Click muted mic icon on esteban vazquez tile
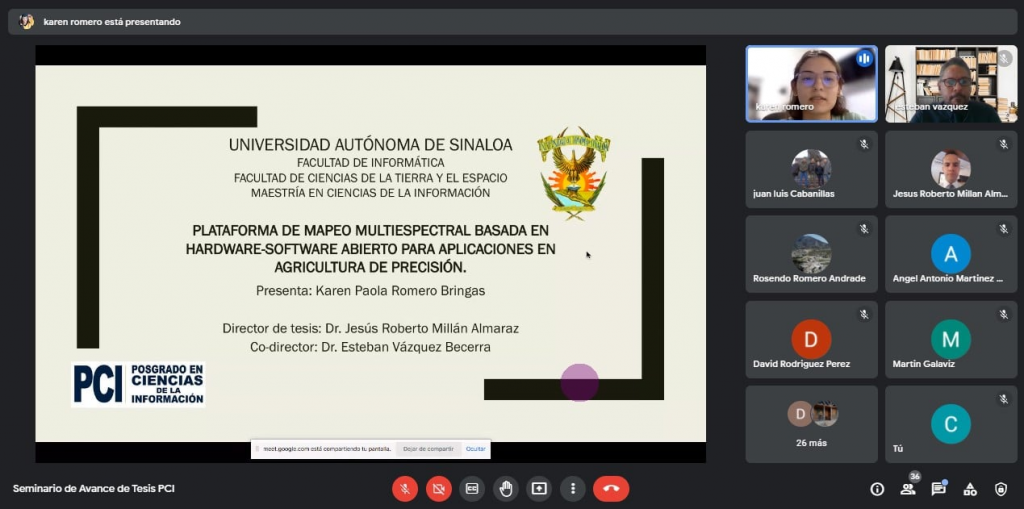1024x509 pixels. 1004,59
